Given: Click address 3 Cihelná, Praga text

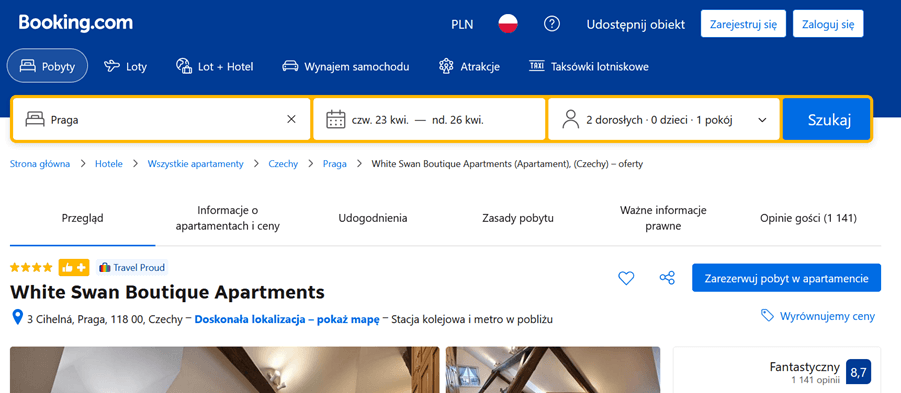Looking at the screenshot, I should [x=105, y=319].
